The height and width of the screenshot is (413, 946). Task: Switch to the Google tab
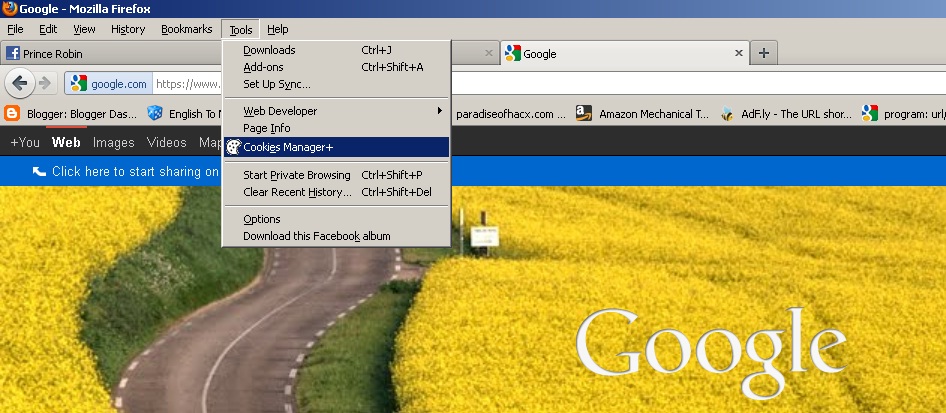click(625, 53)
